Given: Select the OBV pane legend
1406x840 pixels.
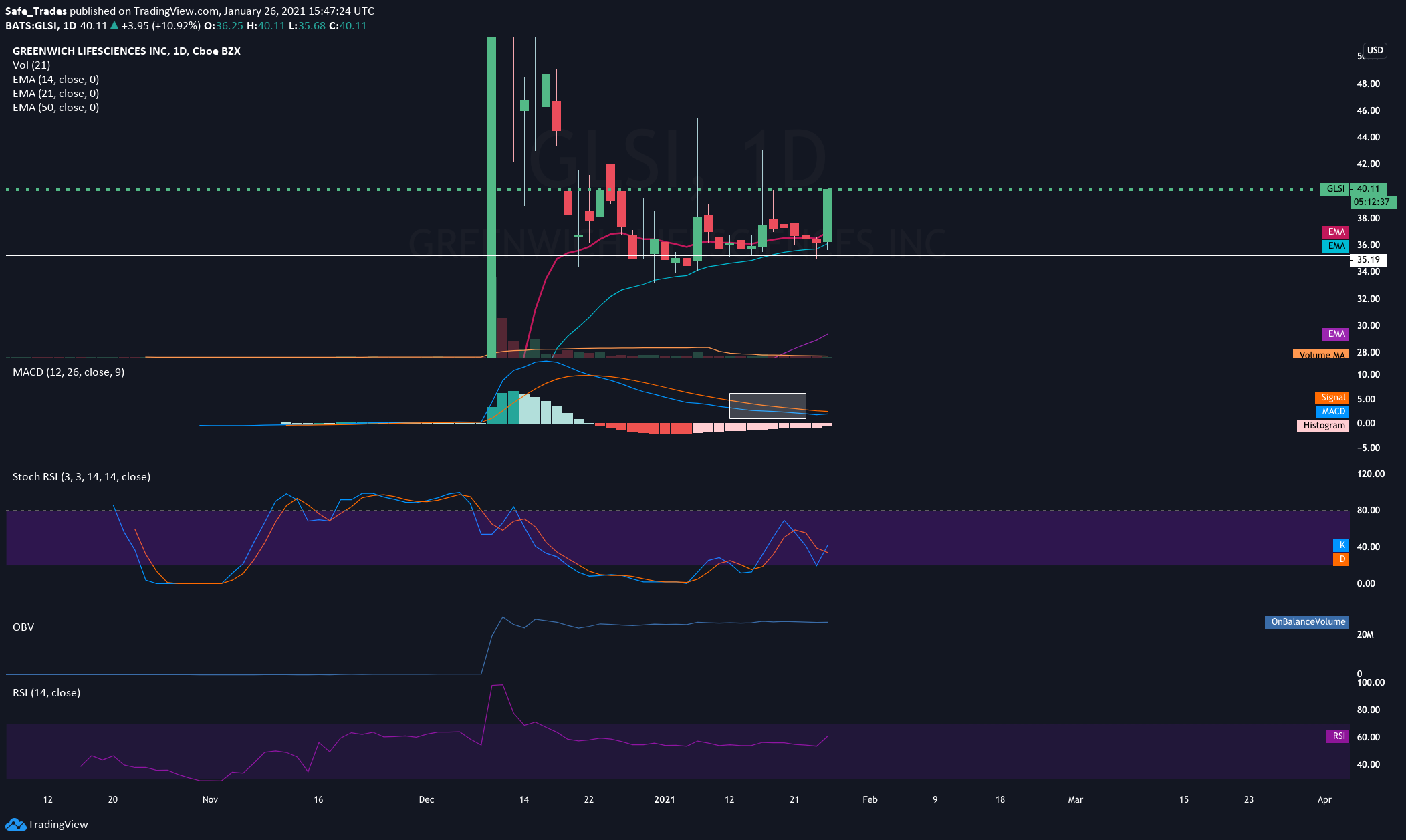Looking at the screenshot, I should tap(23, 627).
